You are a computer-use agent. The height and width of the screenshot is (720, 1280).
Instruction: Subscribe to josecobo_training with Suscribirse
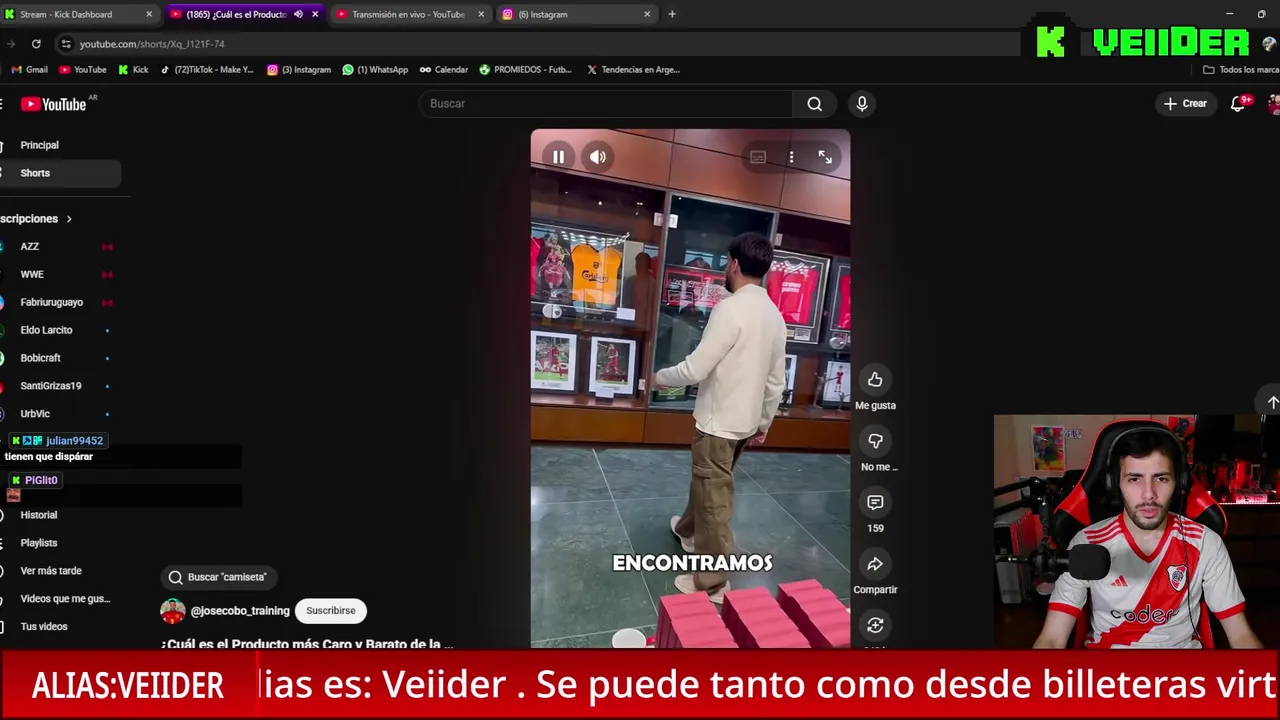331,611
